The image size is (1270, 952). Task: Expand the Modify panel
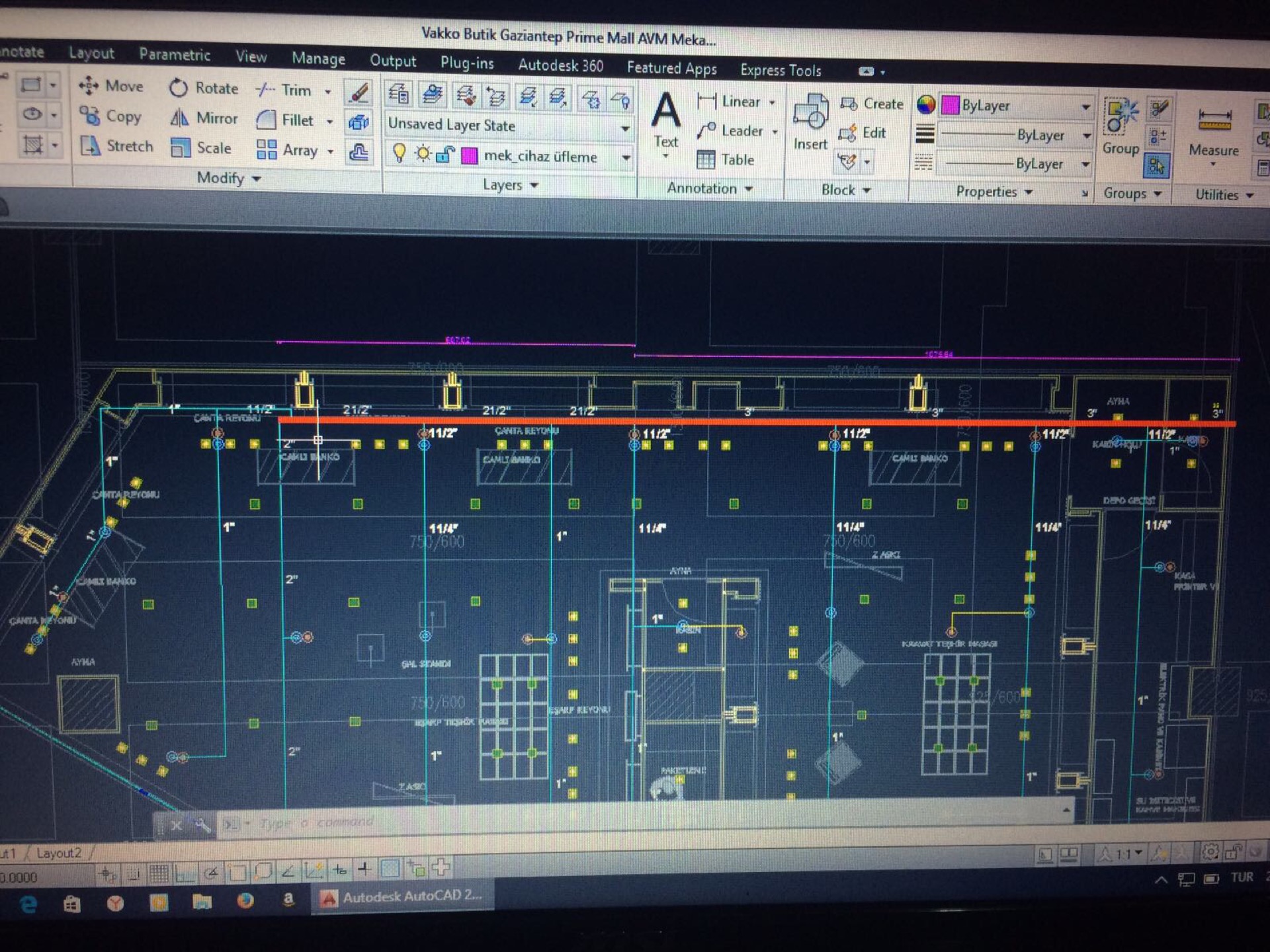tap(229, 178)
